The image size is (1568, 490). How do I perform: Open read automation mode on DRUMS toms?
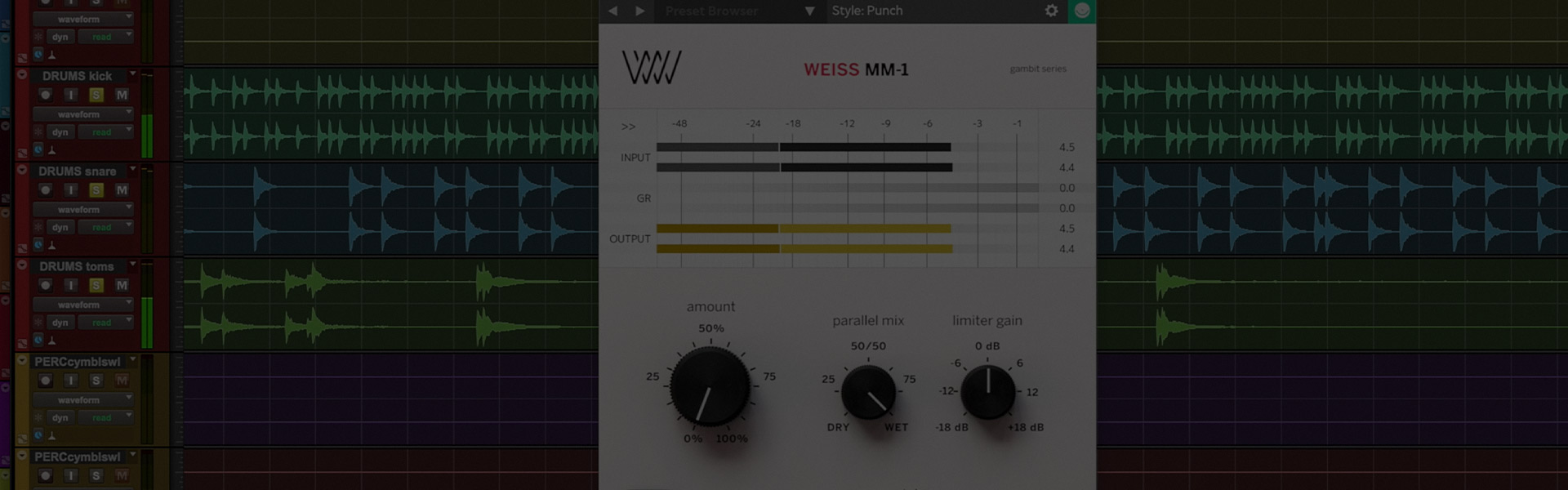pyautogui.click(x=105, y=323)
